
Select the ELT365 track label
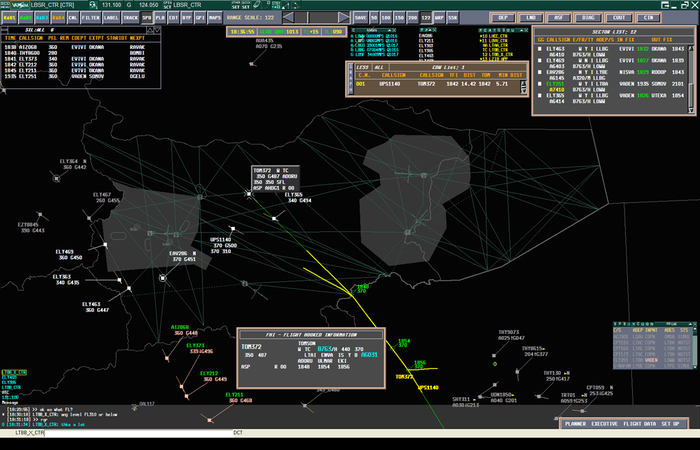click(298, 198)
